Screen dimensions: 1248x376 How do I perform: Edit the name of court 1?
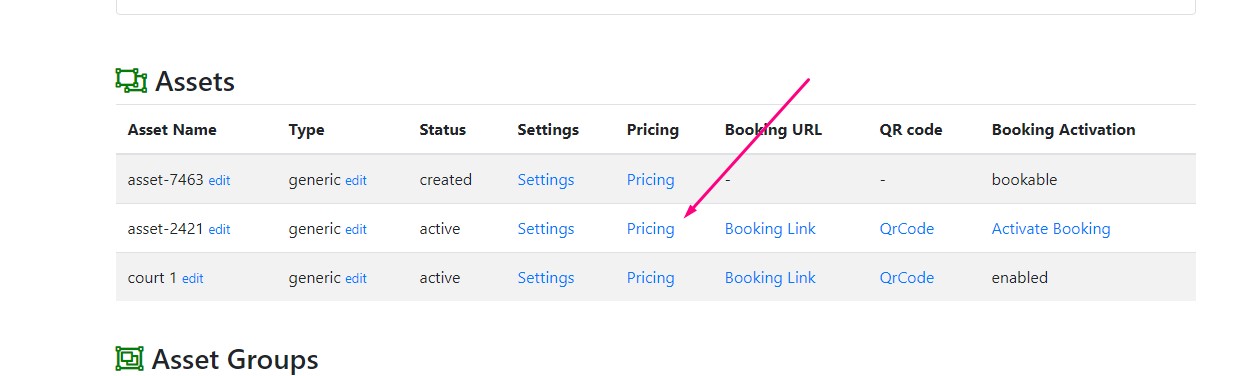pos(192,279)
